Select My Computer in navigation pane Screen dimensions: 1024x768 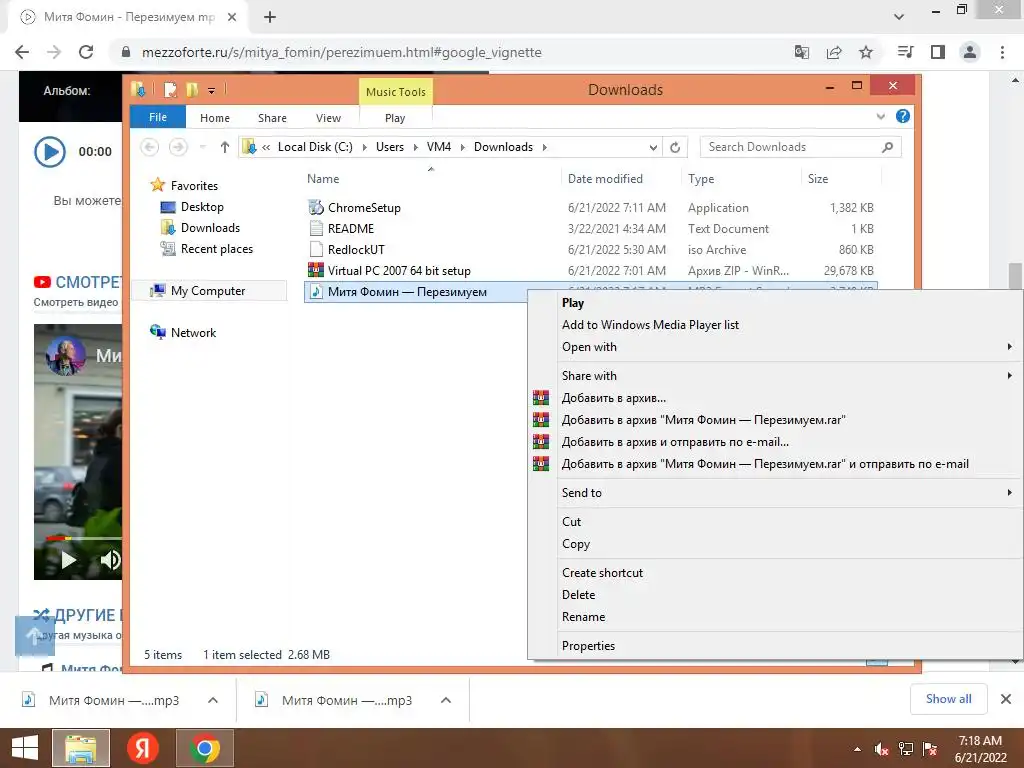coord(208,291)
